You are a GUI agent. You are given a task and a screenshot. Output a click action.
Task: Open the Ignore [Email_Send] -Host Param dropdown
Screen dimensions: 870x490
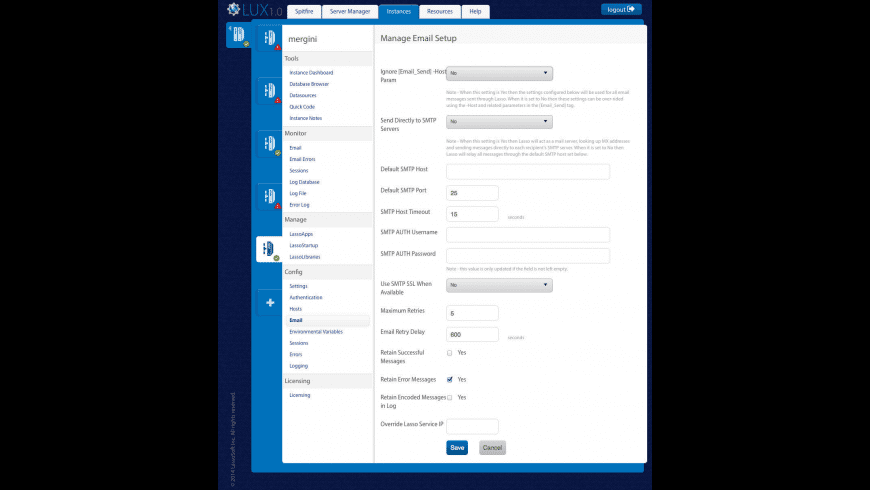pos(499,73)
